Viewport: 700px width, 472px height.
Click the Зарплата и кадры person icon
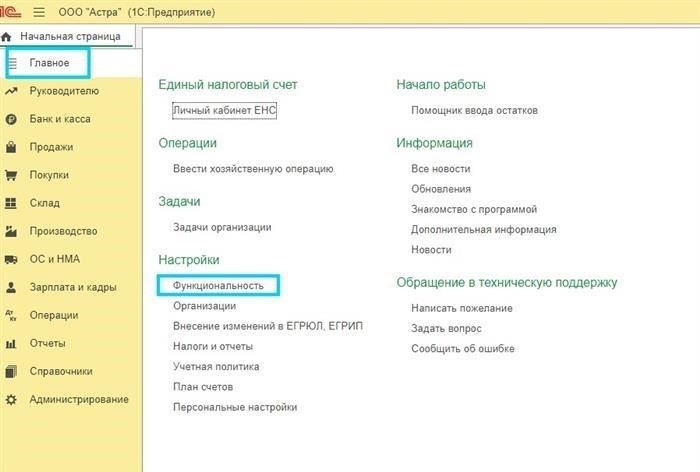click(x=11, y=287)
